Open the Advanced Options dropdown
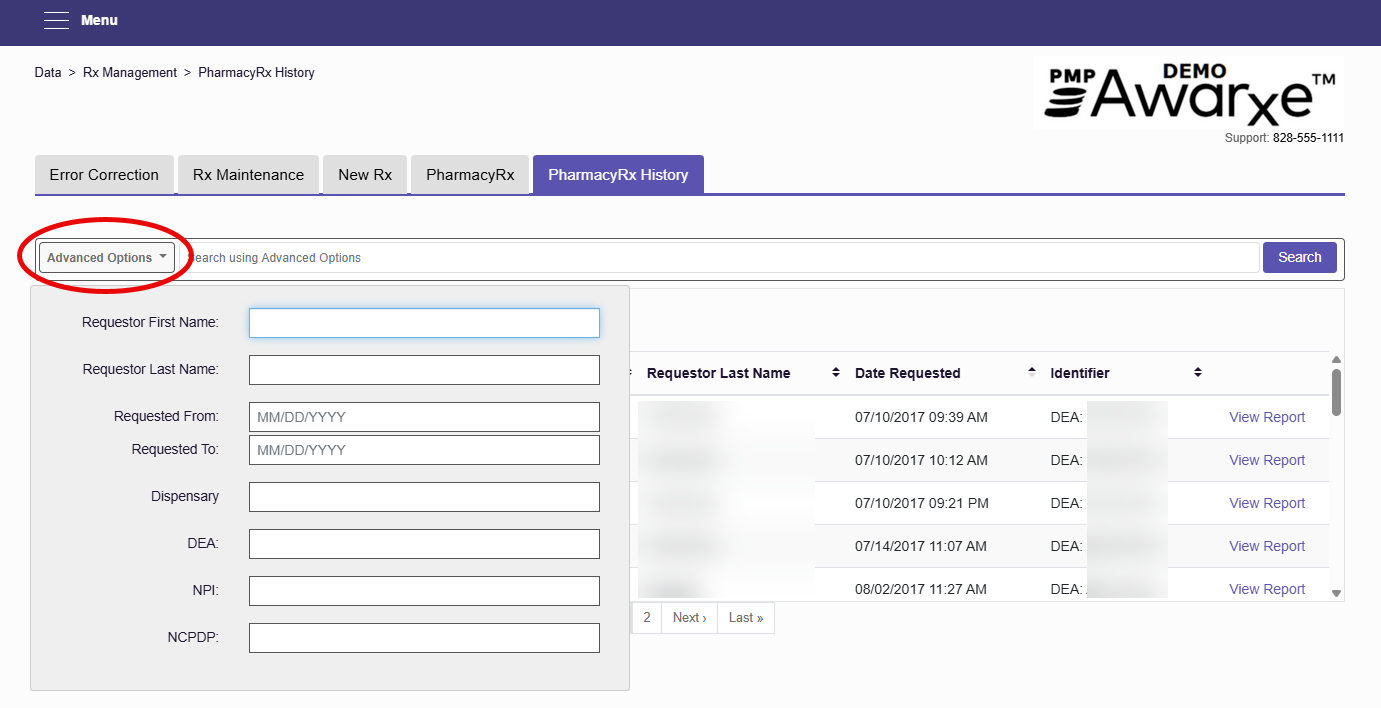This screenshot has height=708, width=1381. [107, 258]
